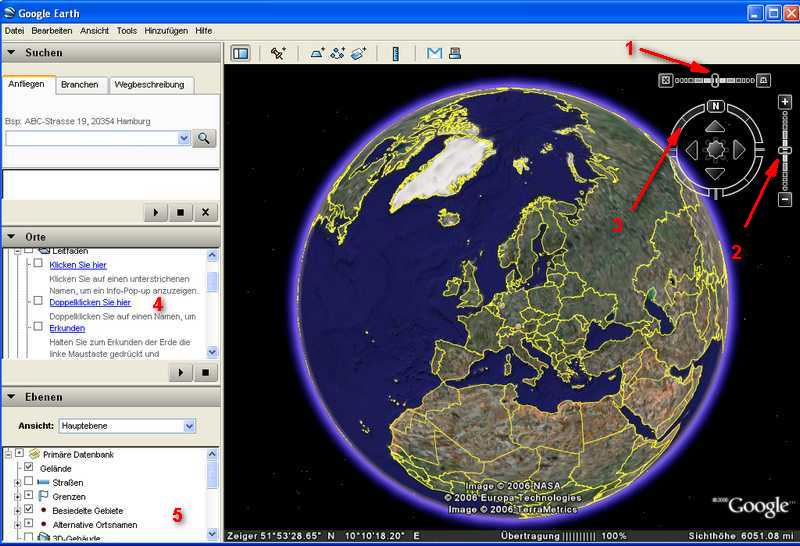
Task: Click into the Anfliegen search text field
Action: [x=92, y=138]
